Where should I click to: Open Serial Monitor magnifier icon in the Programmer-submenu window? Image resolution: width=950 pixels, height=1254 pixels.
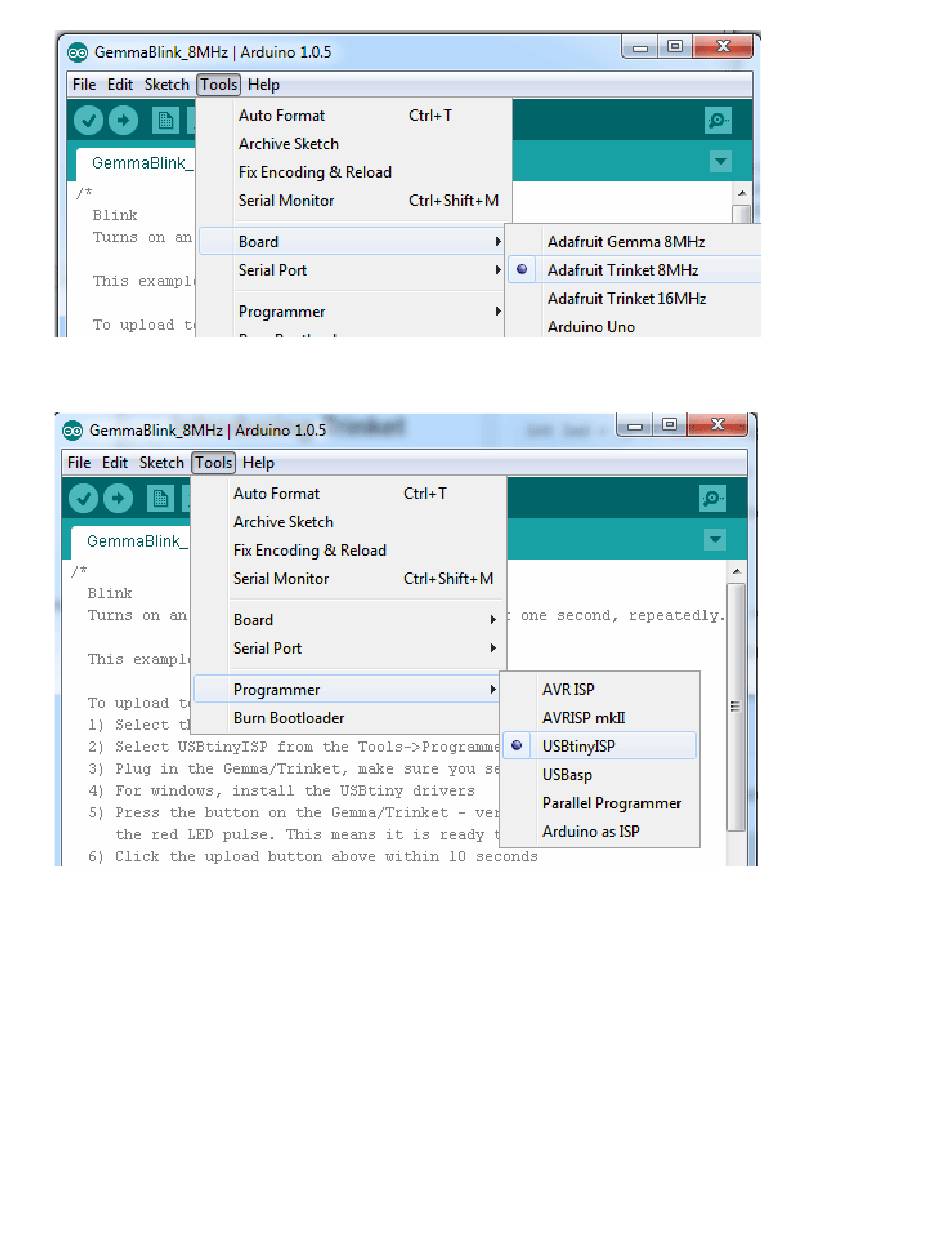coord(712,498)
